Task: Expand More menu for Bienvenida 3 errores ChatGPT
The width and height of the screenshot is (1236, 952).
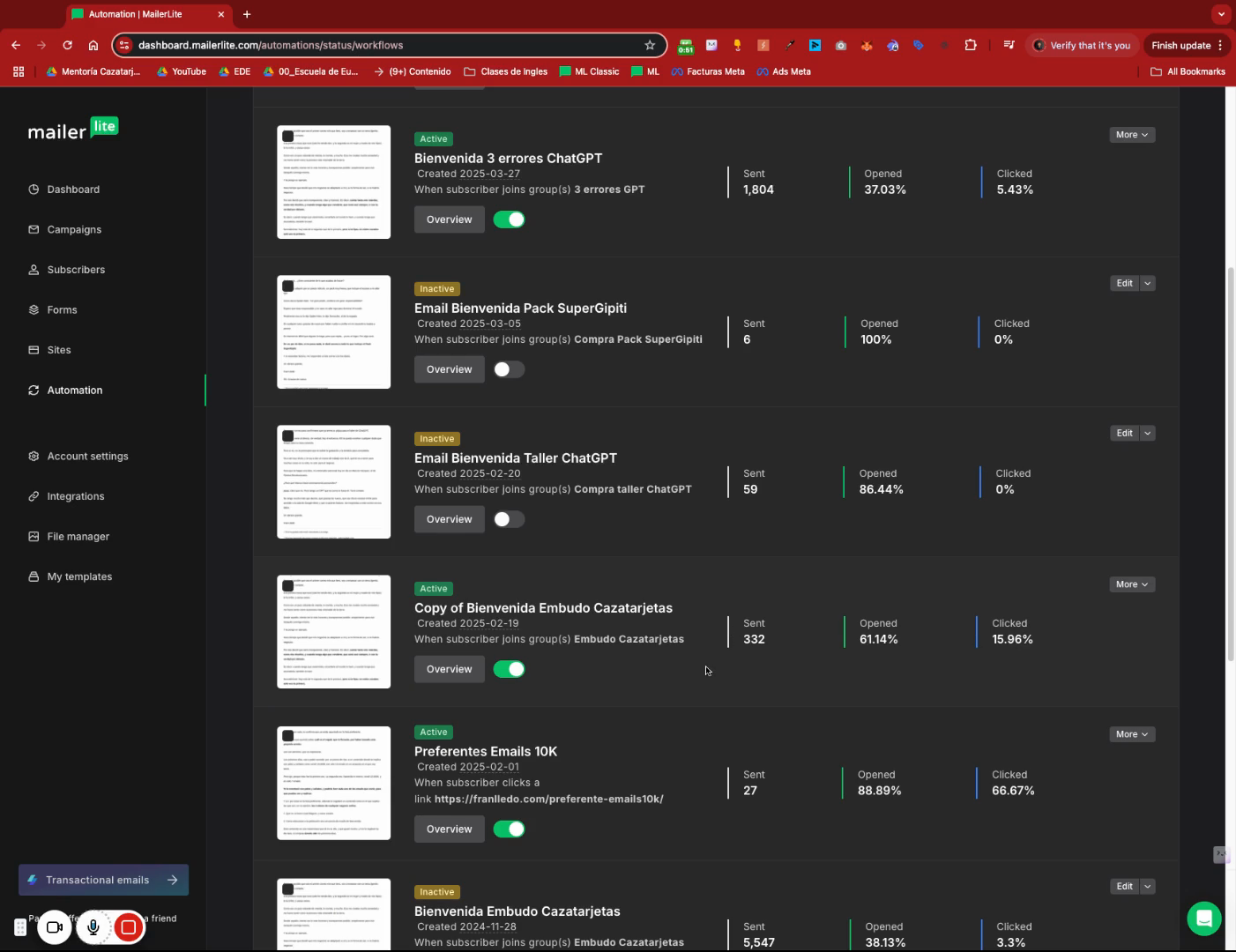Action: point(1132,135)
